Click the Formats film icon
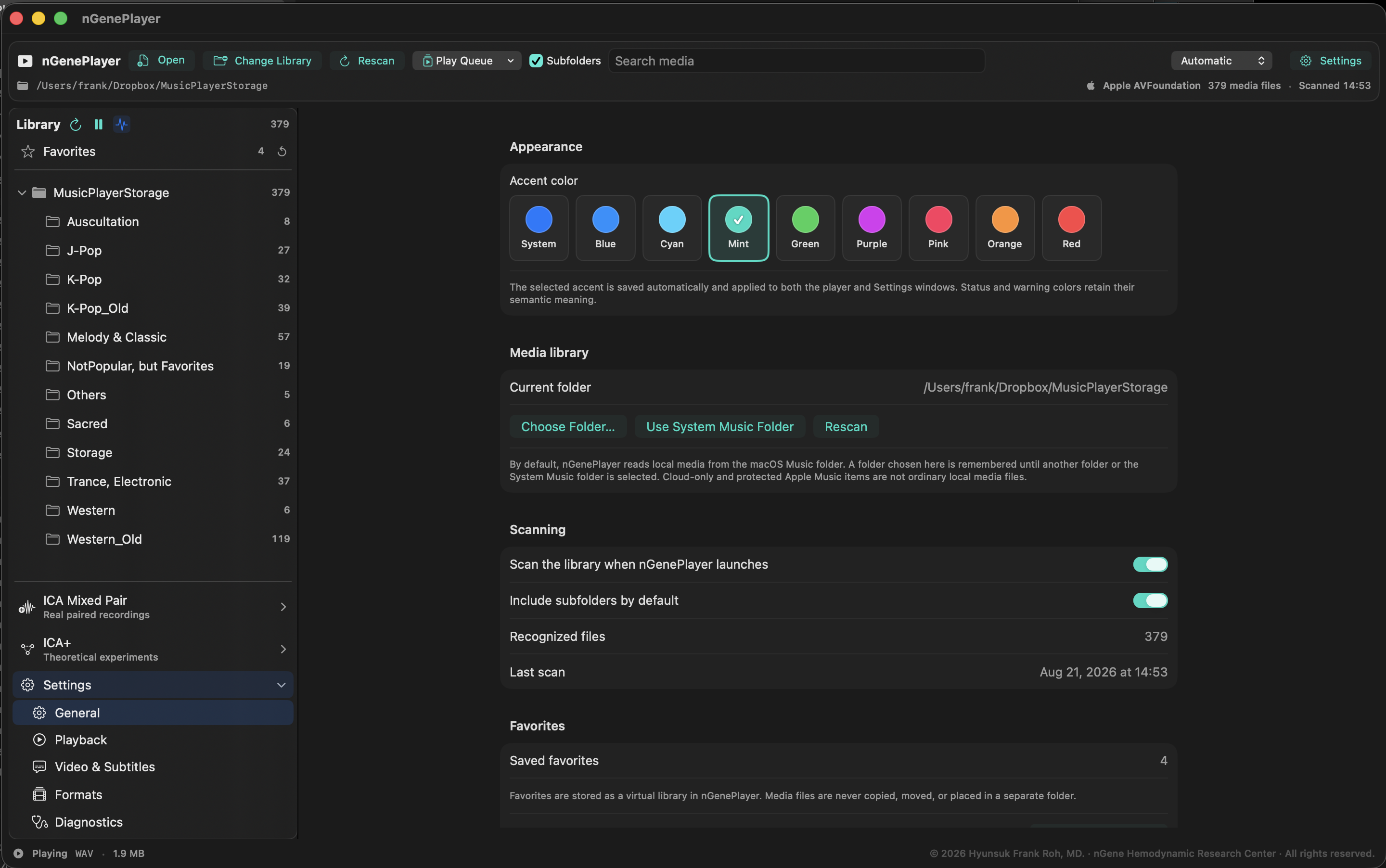 39,794
